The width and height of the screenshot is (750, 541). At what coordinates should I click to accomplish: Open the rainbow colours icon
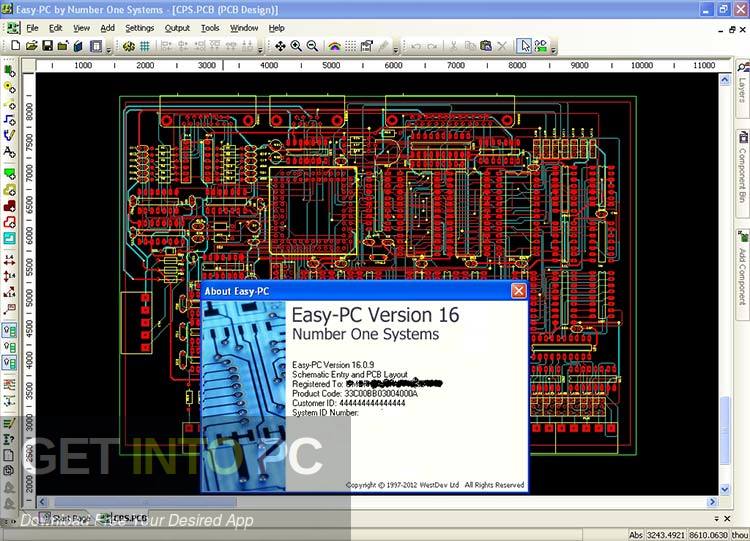[x=334, y=46]
